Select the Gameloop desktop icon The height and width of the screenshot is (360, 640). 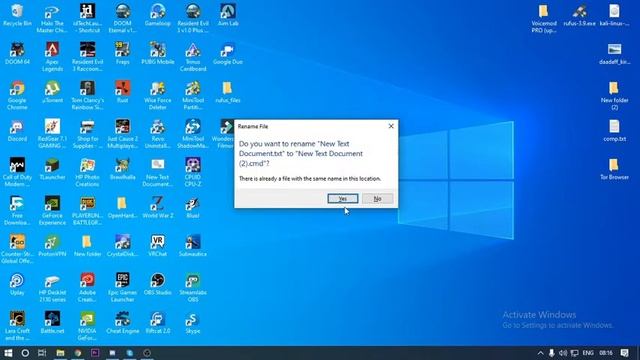coord(158,16)
